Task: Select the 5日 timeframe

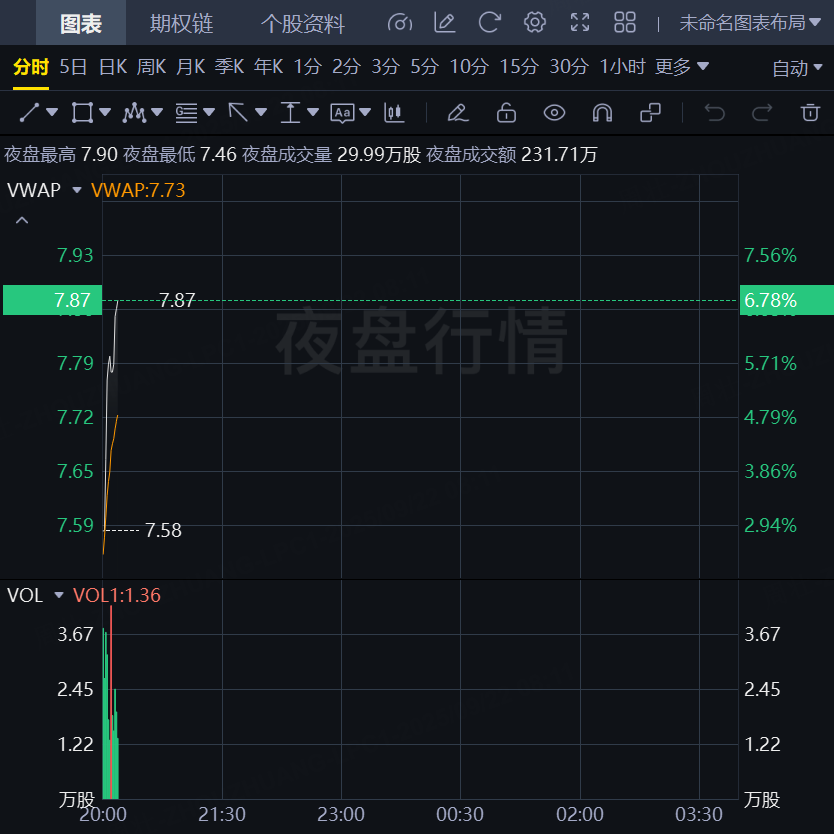Action: click(x=73, y=67)
